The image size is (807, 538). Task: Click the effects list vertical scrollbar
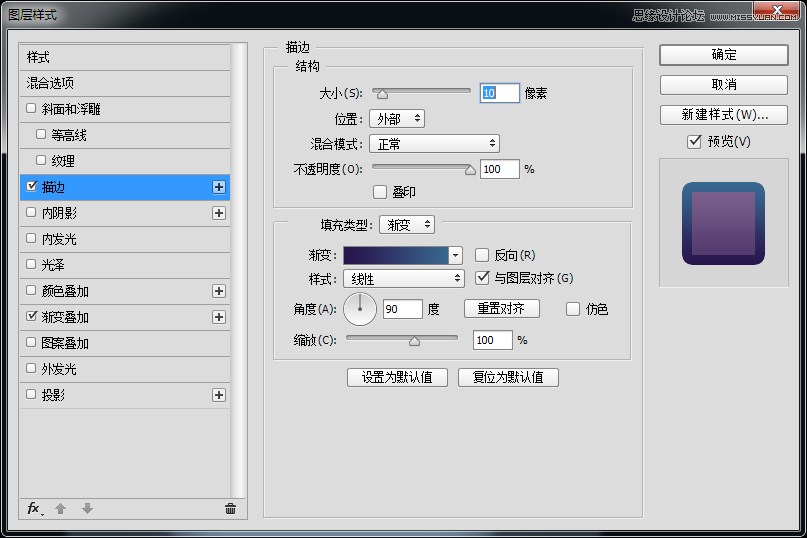pos(238,270)
